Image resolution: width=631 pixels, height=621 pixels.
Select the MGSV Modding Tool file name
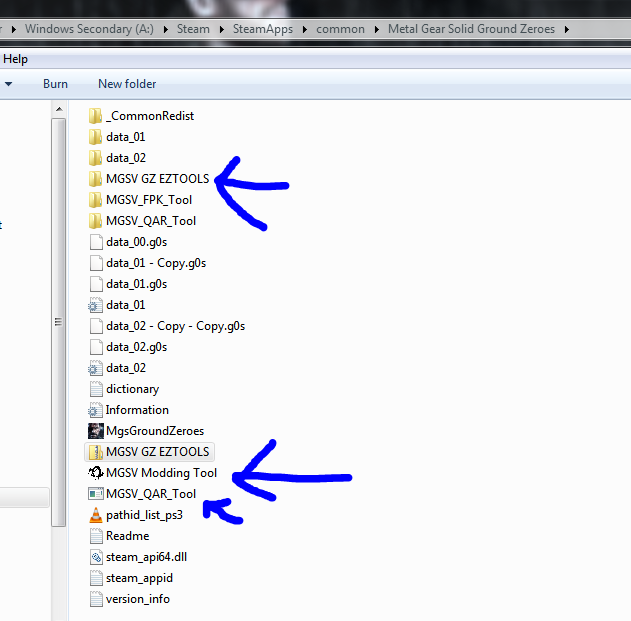pos(161,473)
